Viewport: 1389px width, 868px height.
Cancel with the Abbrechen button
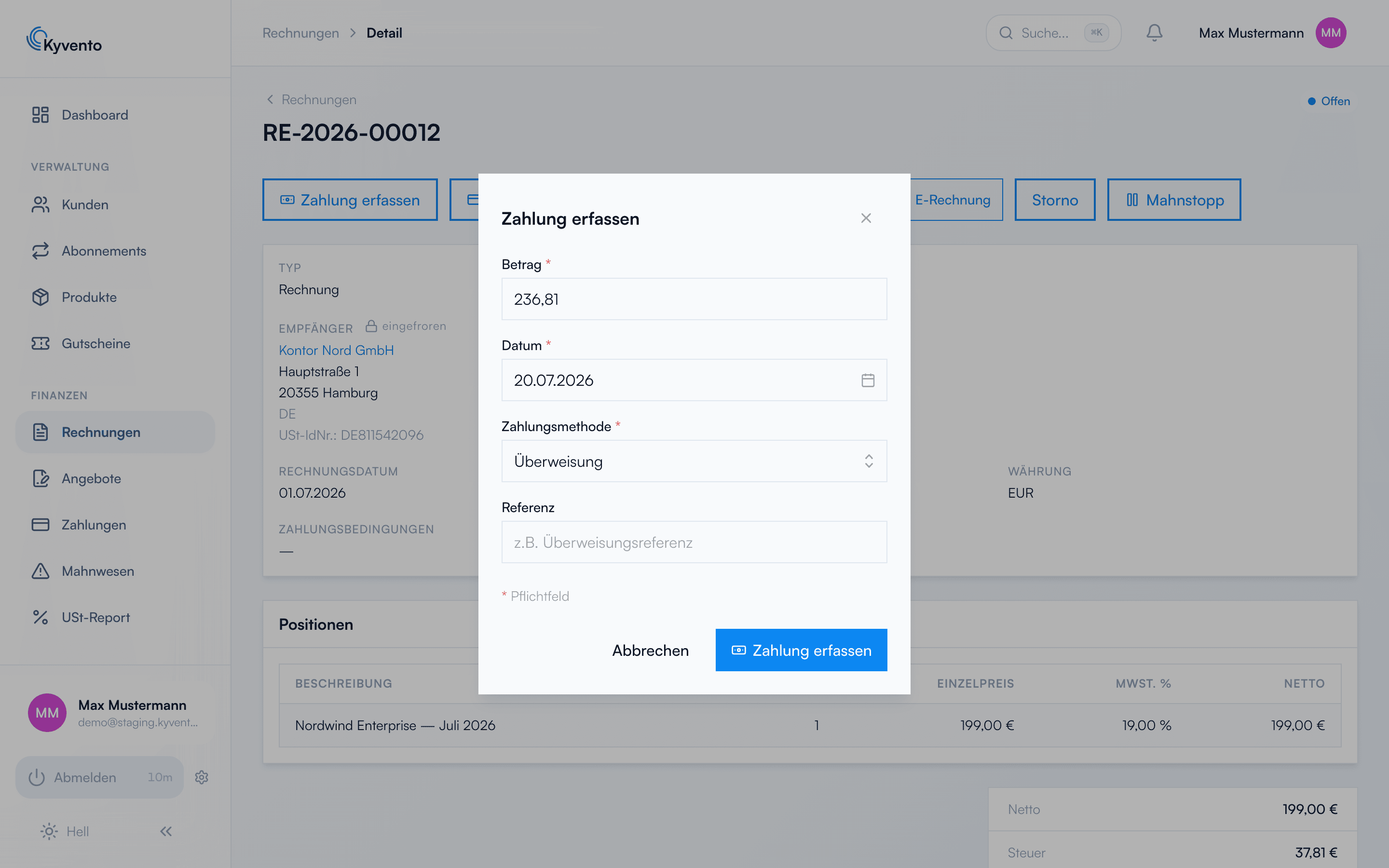pos(650,650)
